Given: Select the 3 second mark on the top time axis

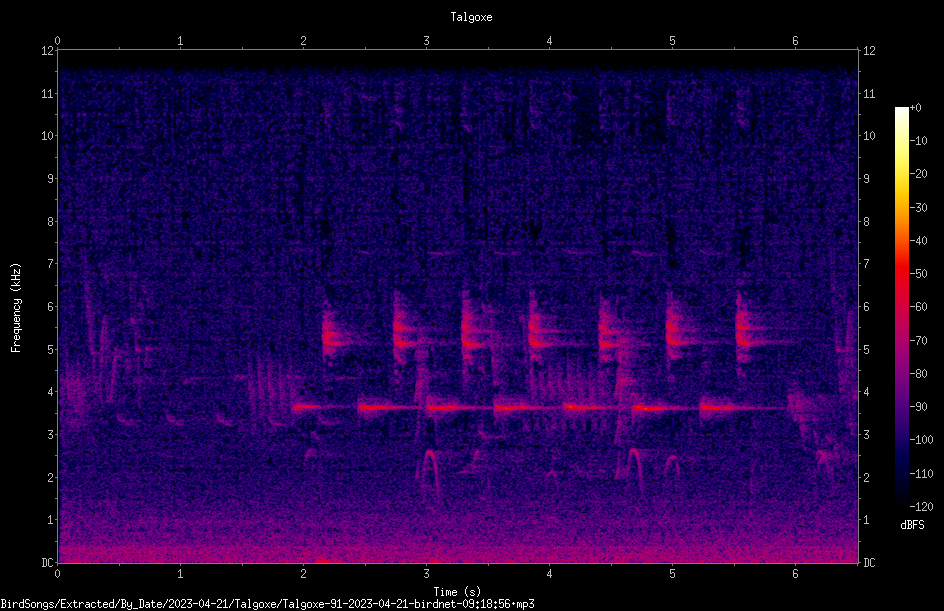Looking at the screenshot, I should coord(426,41).
